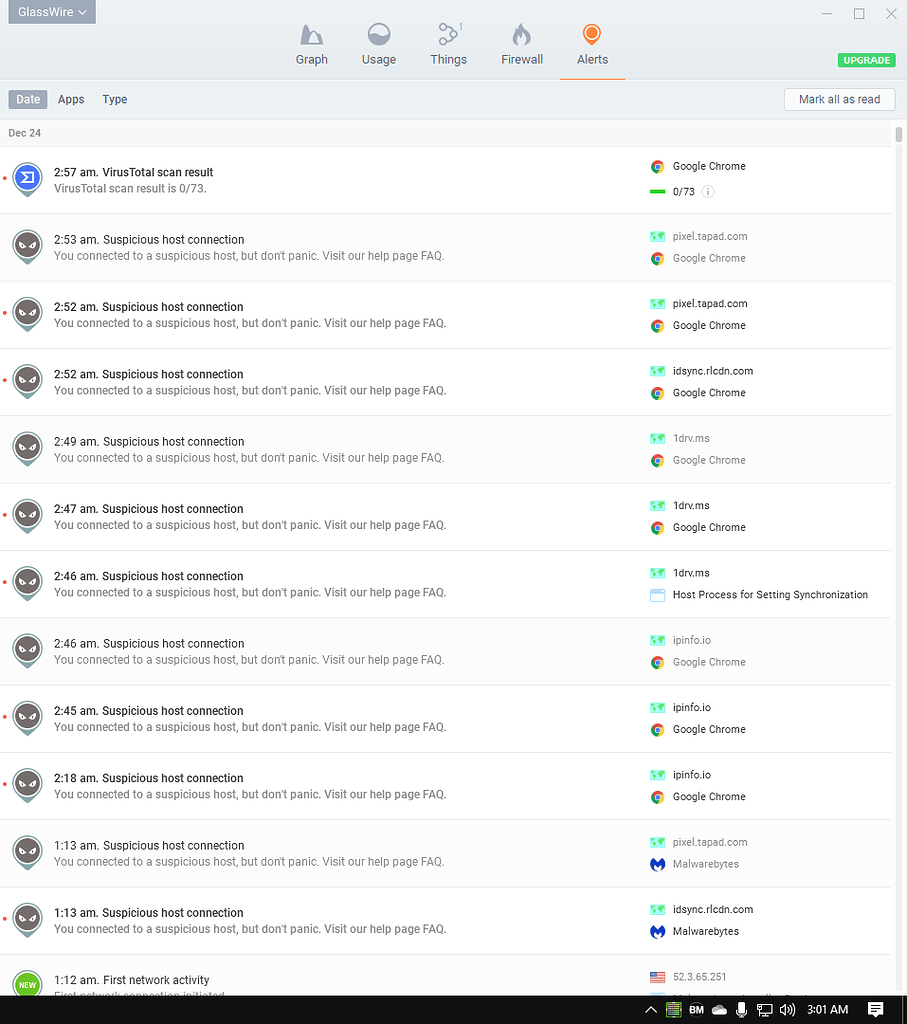Open the Usage view icon

(x=379, y=36)
